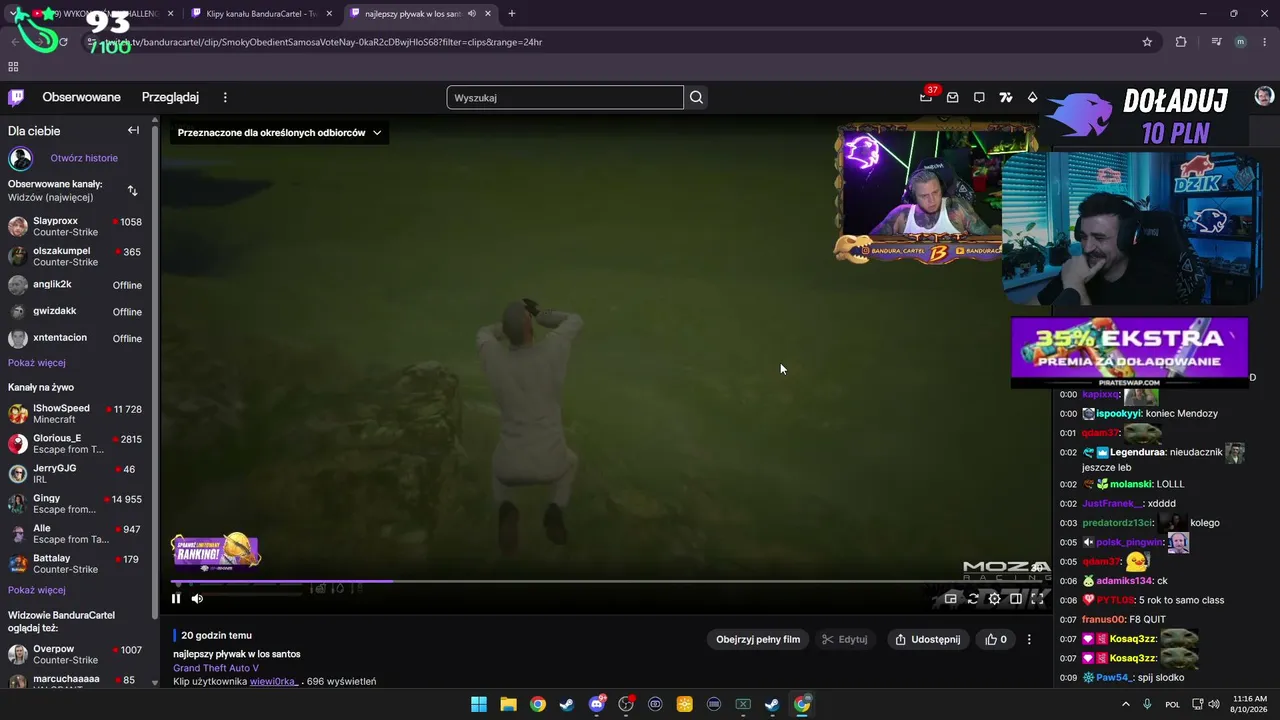Switch to the 'najlepszy pływak w los santos' tab
This screenshot has height=720, width=1280.
click(421, 14)
